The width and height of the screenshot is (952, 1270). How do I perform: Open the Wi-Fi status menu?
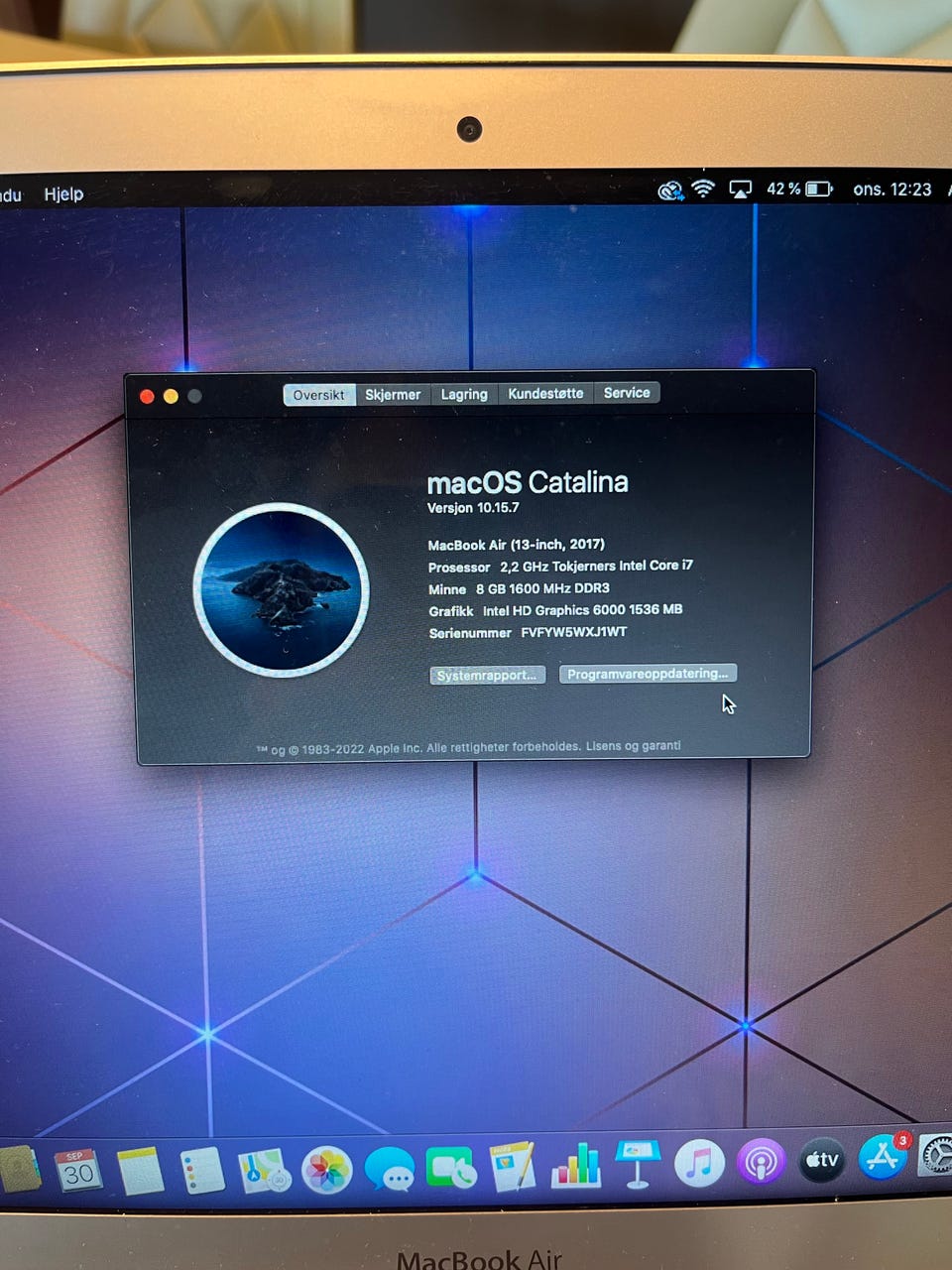(703, 189)
